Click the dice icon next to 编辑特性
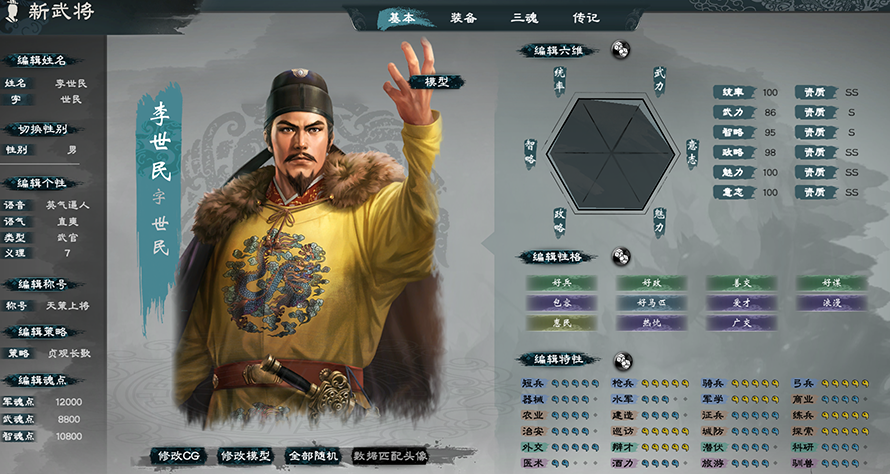 [623, 360]
